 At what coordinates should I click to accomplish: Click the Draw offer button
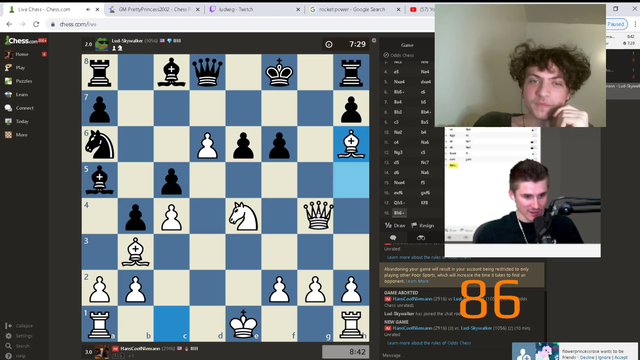click(395, 225)
